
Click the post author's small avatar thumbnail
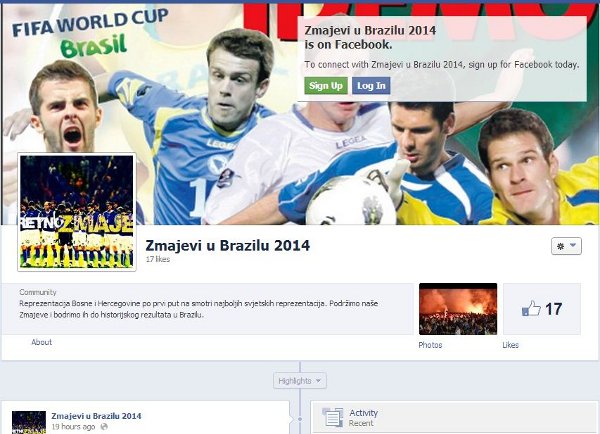click(29, 423)
